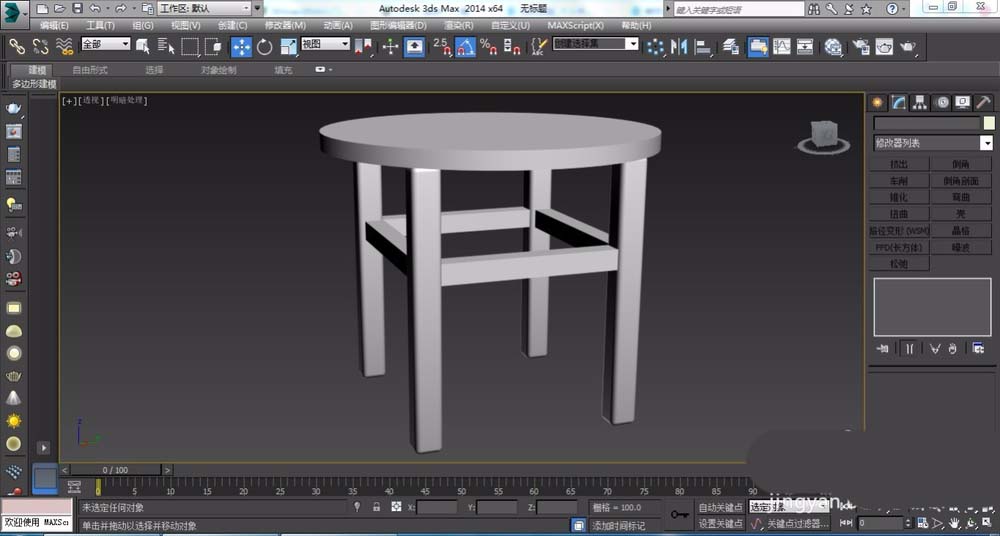1000x536 pixels.
Task: Click the Align tool icon
Action: (703, 47)
